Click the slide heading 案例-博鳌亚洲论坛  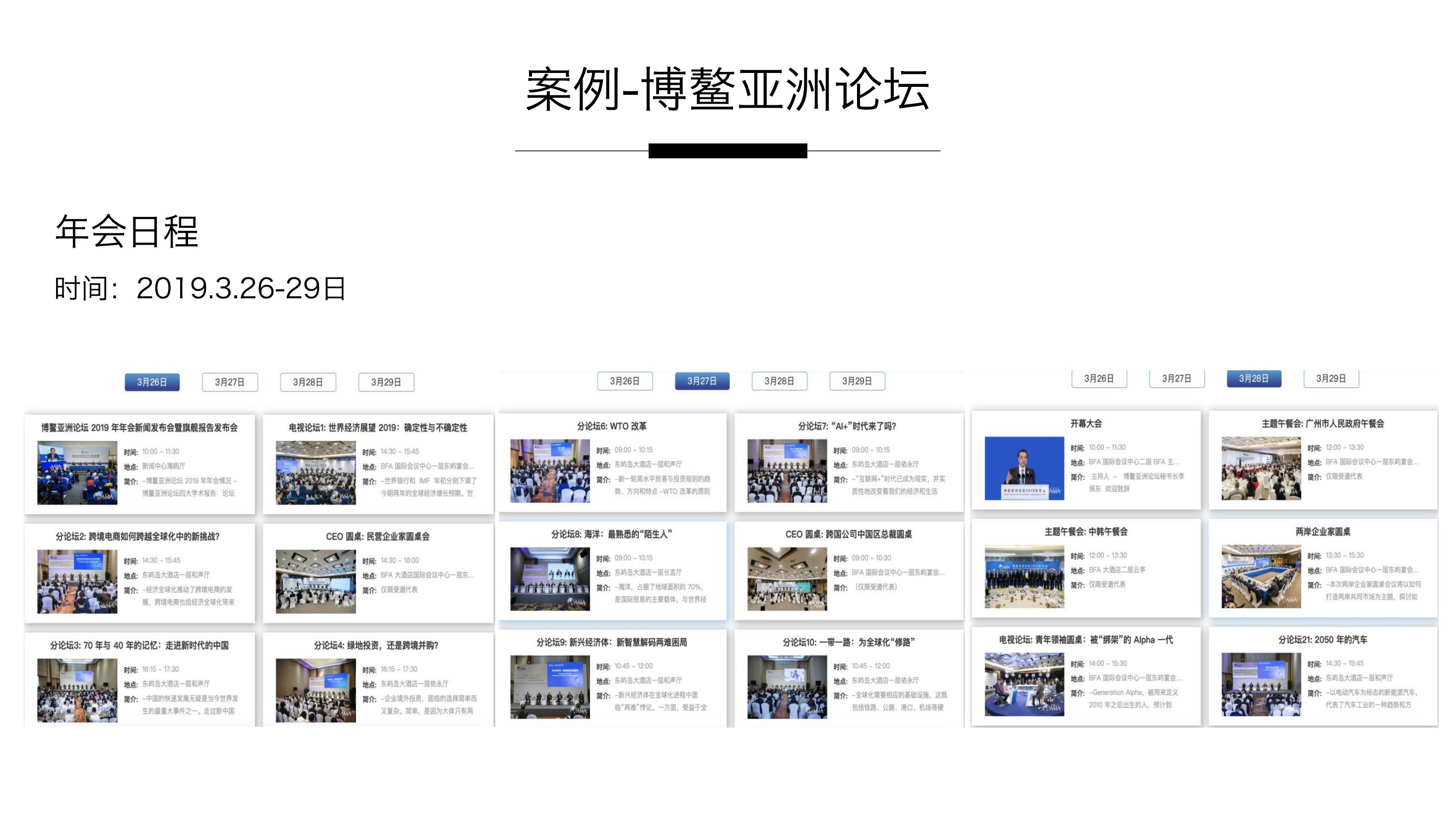[728, 89]
